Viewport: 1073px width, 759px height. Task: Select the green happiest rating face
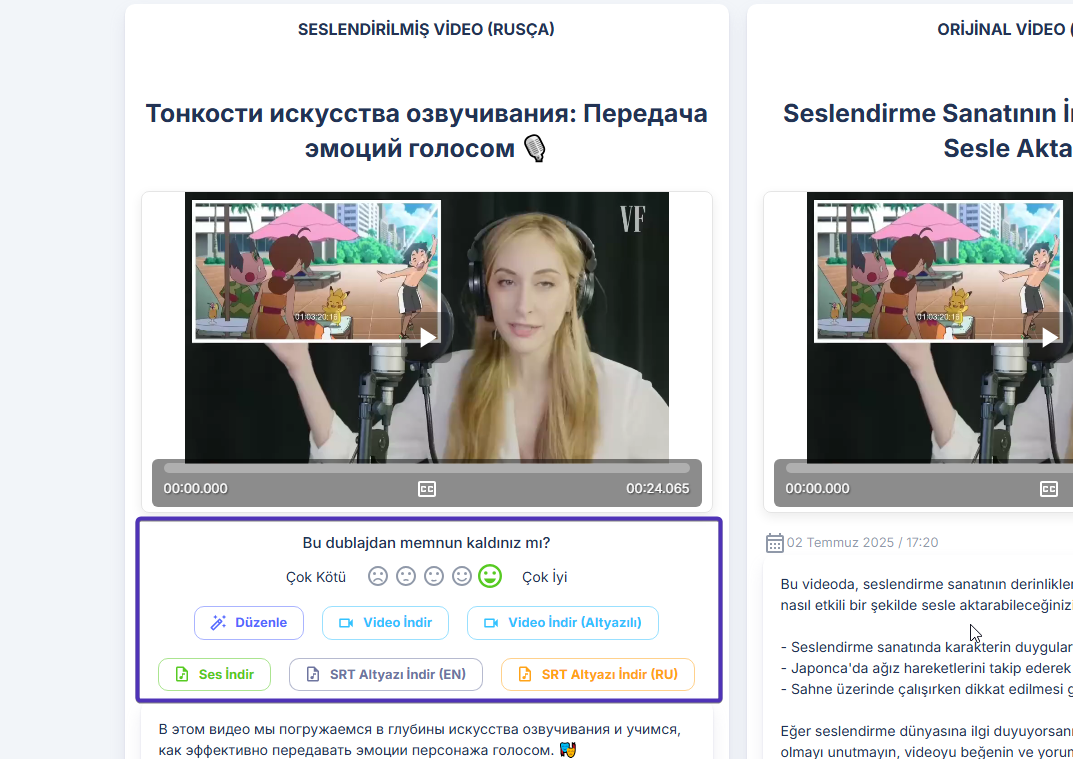489,576
